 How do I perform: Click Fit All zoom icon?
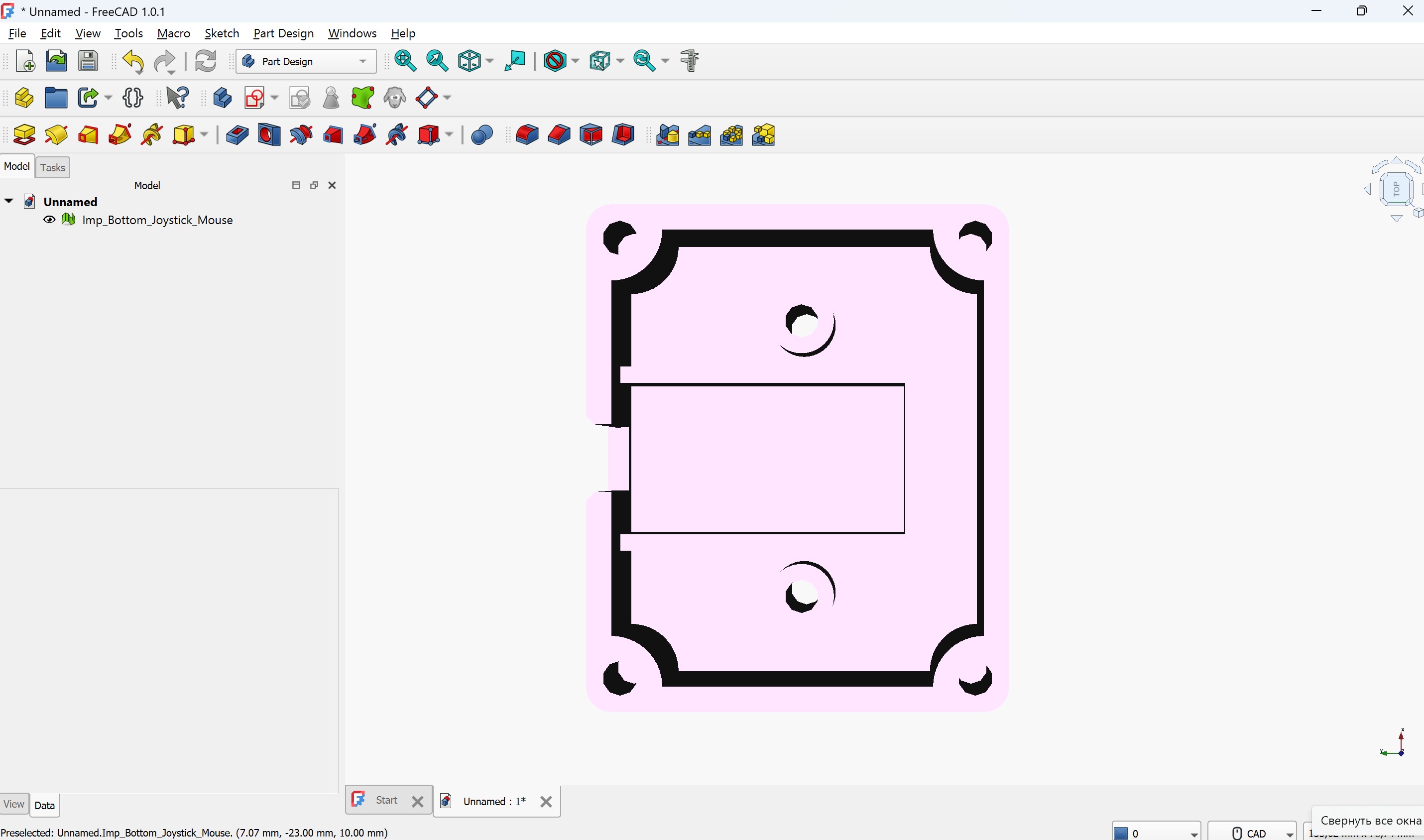[x=405, y=61]
